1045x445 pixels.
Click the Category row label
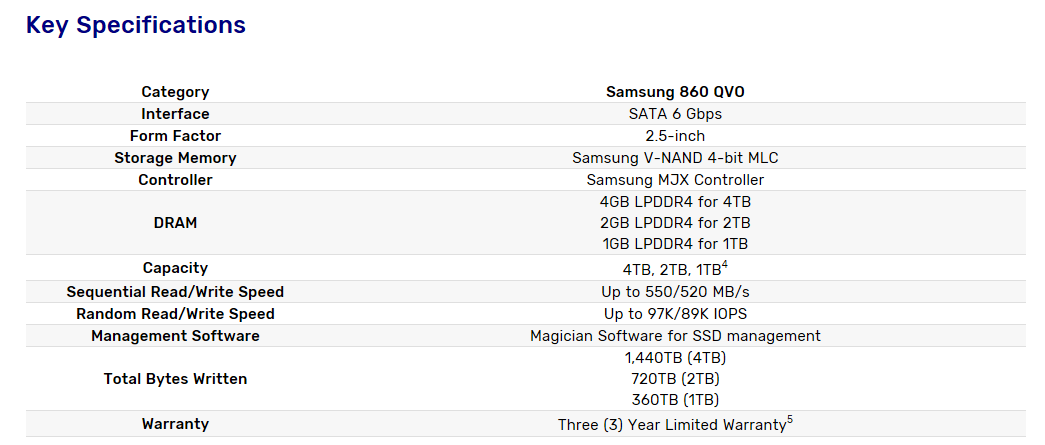(x=175, y=92)
